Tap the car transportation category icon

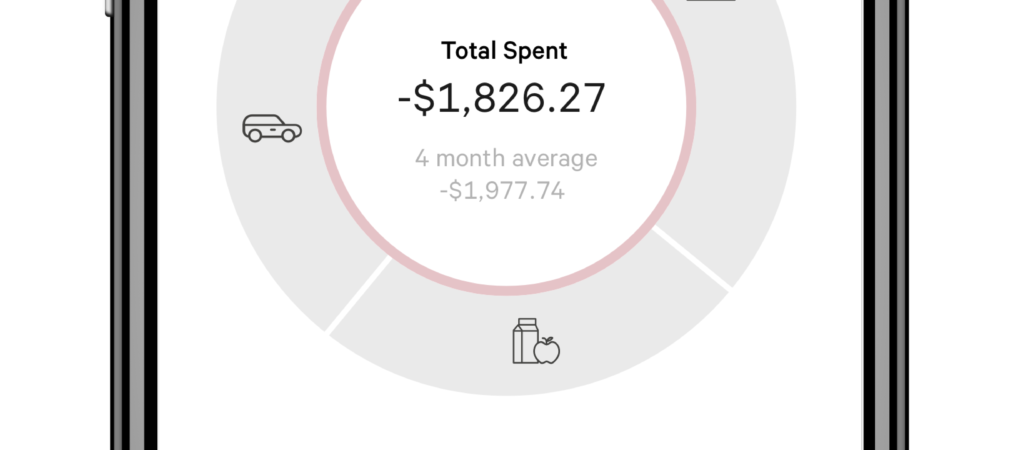click(x=271, y=129)
